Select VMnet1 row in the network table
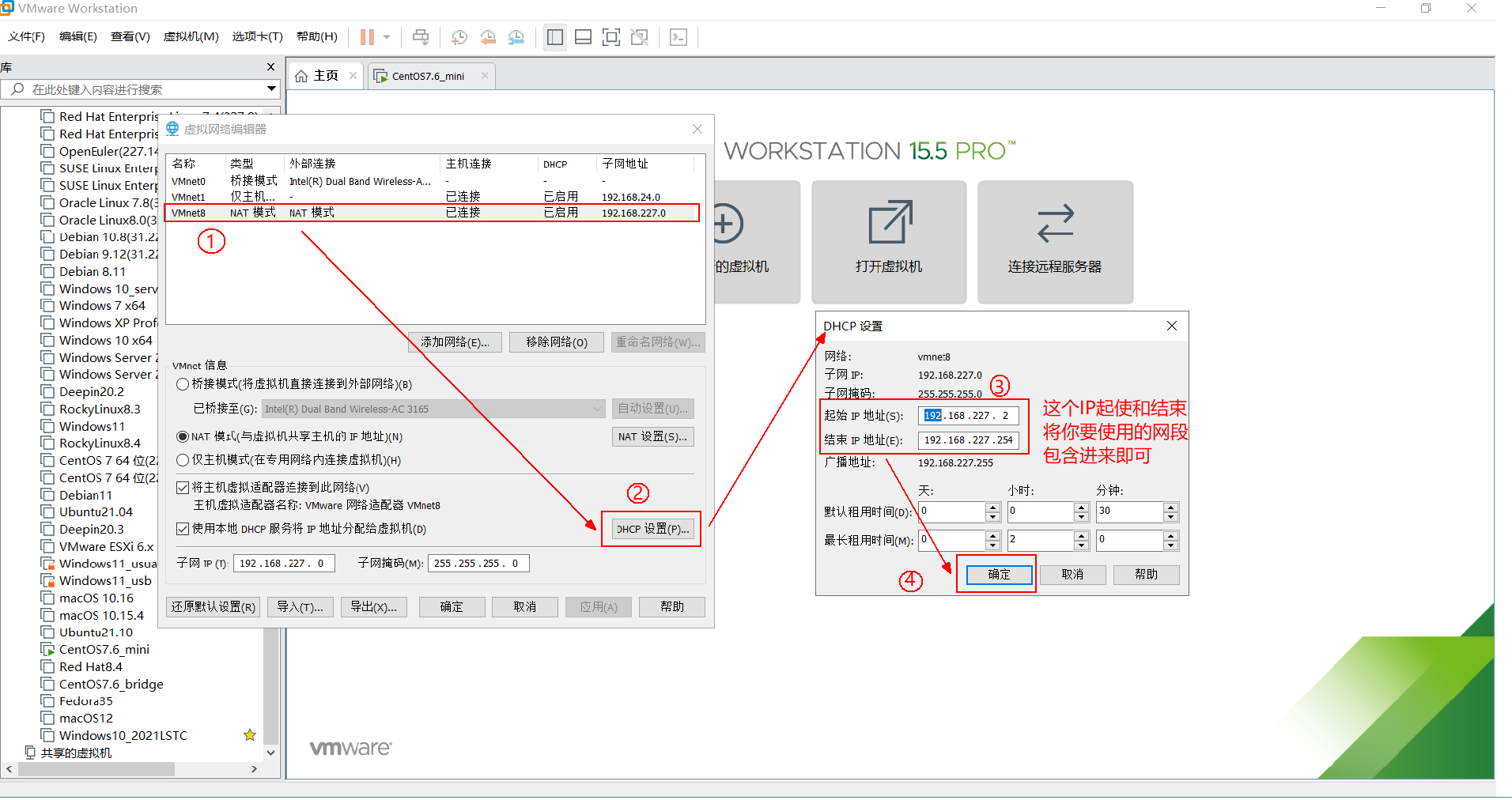Screen dimensions: 1512x800 coord(432,197)
